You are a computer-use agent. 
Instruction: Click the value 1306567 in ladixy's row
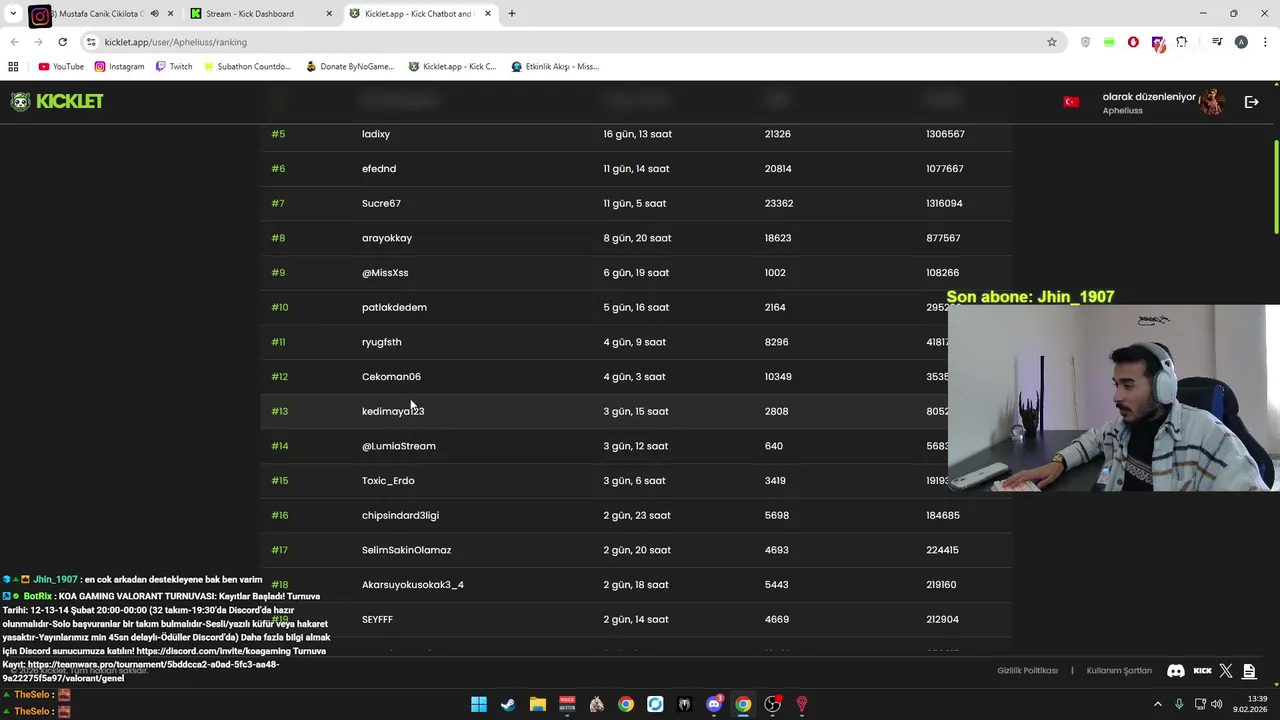tap(945, 134)
